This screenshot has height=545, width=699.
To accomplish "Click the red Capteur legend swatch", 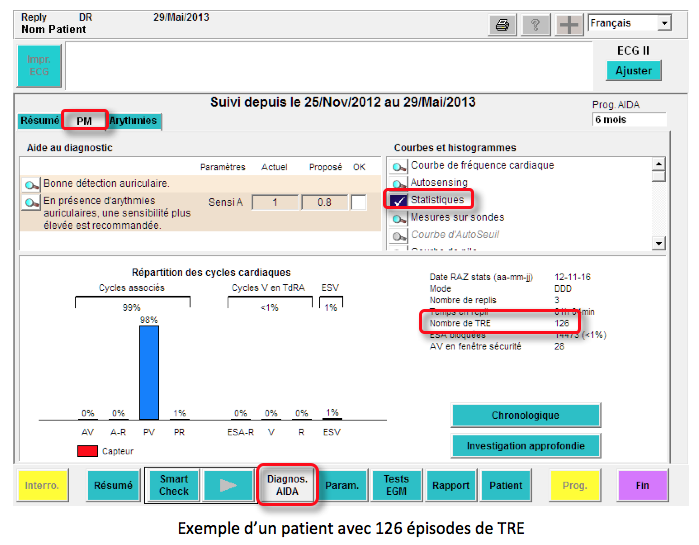I will 87,451.
